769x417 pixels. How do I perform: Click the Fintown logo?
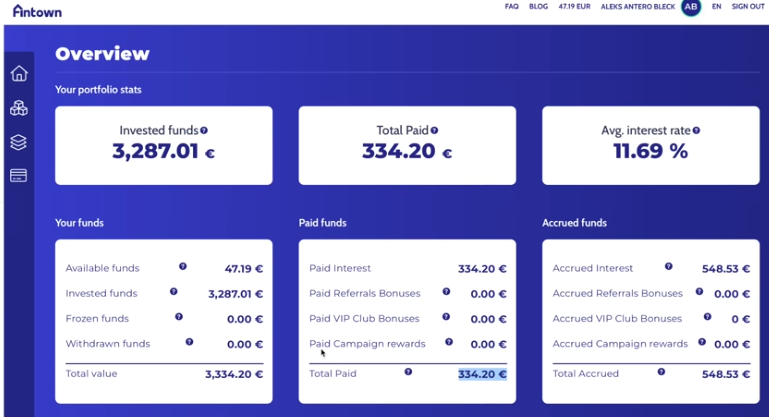(x=37, y=11)
